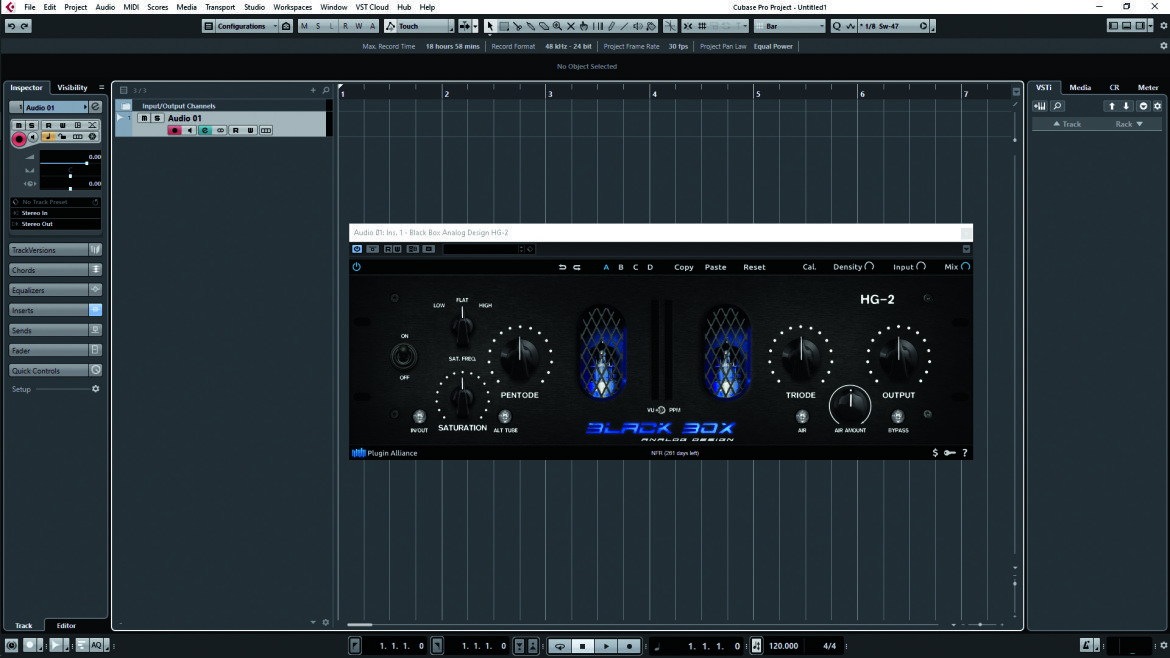Click the plugin undo arrow in HG-2 toolbar
The width and height of the screenshot is (1170, 658).
pyautogui.click(x=563, y=267)
